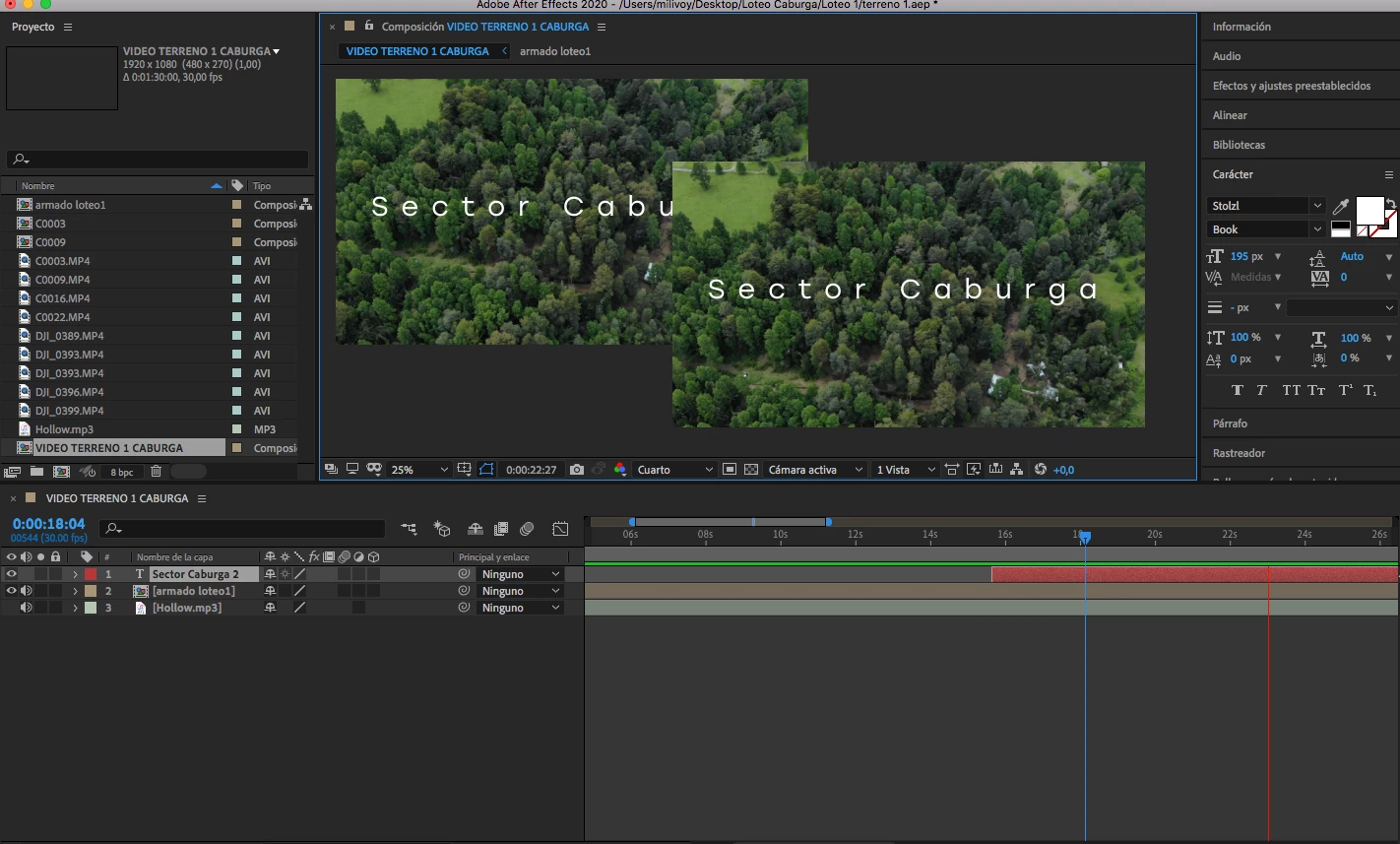Click the red label color of layer 1
This screenshot has height=844, width=1400.
(91, 574)
